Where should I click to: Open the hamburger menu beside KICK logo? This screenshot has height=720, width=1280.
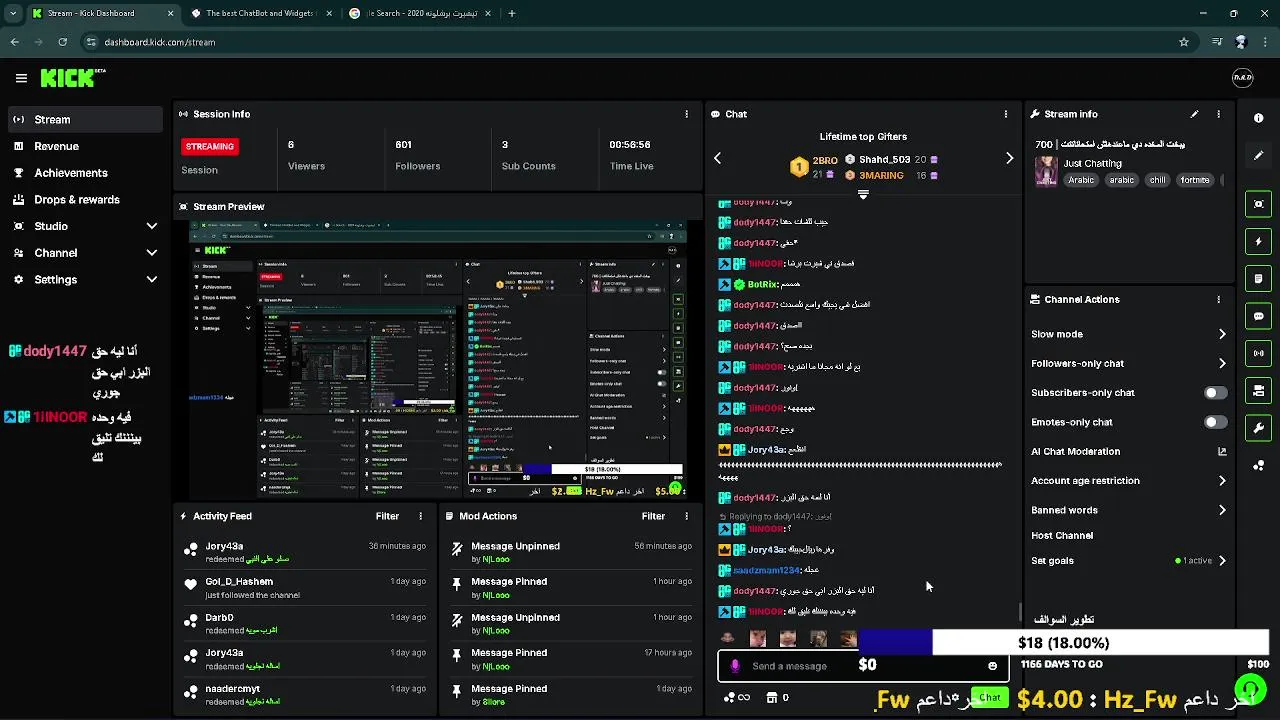[21, 78]
